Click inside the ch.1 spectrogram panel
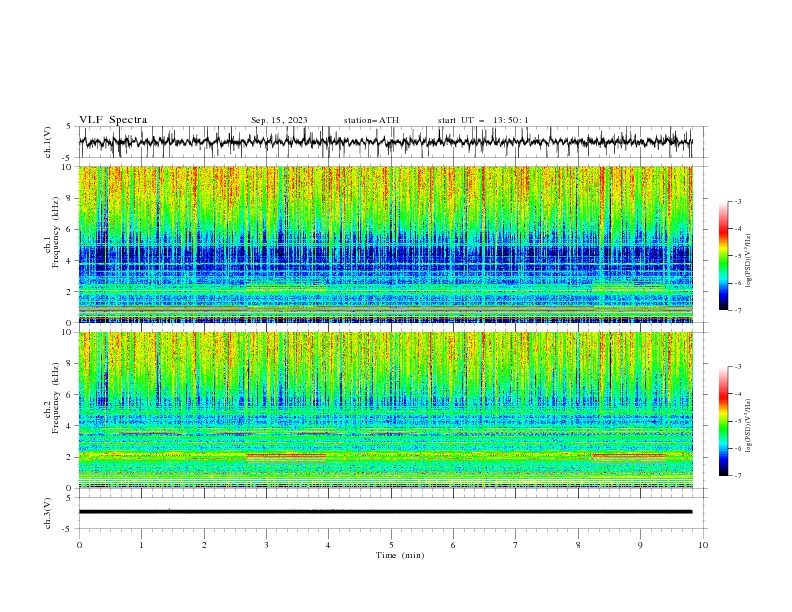 385,244
